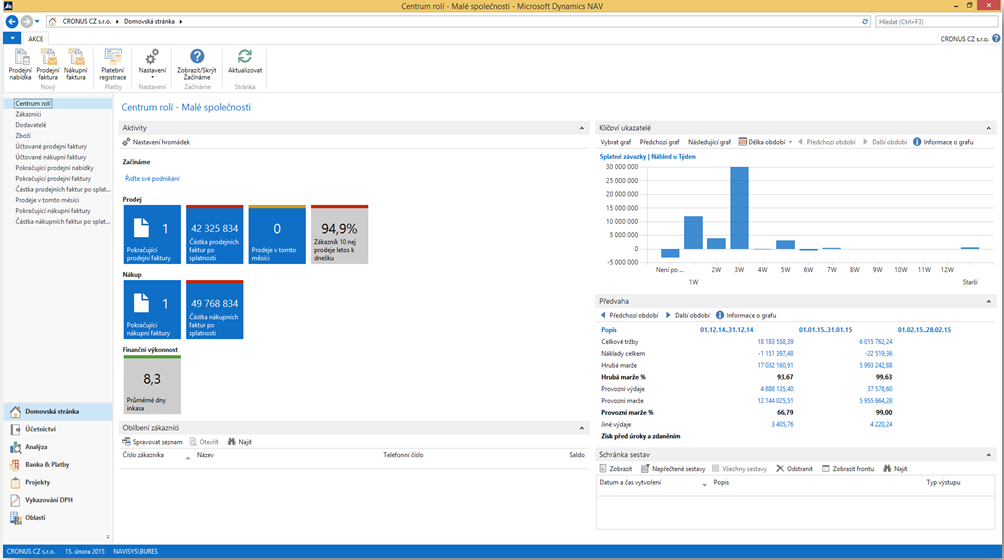Select Zákazníci in the left tree
The width and height of the screenshot is (1004, 560).
click(30, 114)
